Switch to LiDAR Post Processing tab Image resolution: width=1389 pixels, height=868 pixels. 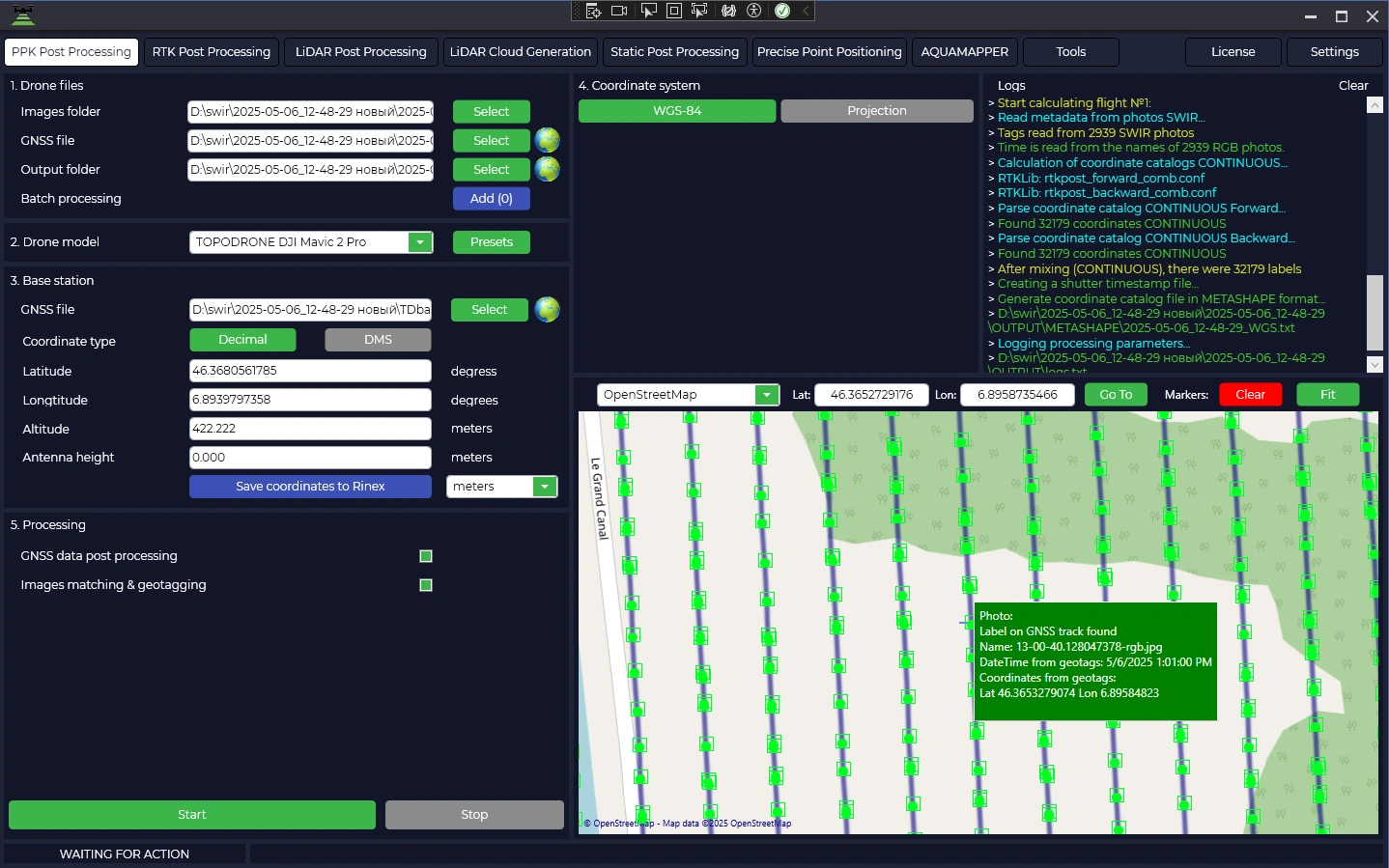click(360, 52)
